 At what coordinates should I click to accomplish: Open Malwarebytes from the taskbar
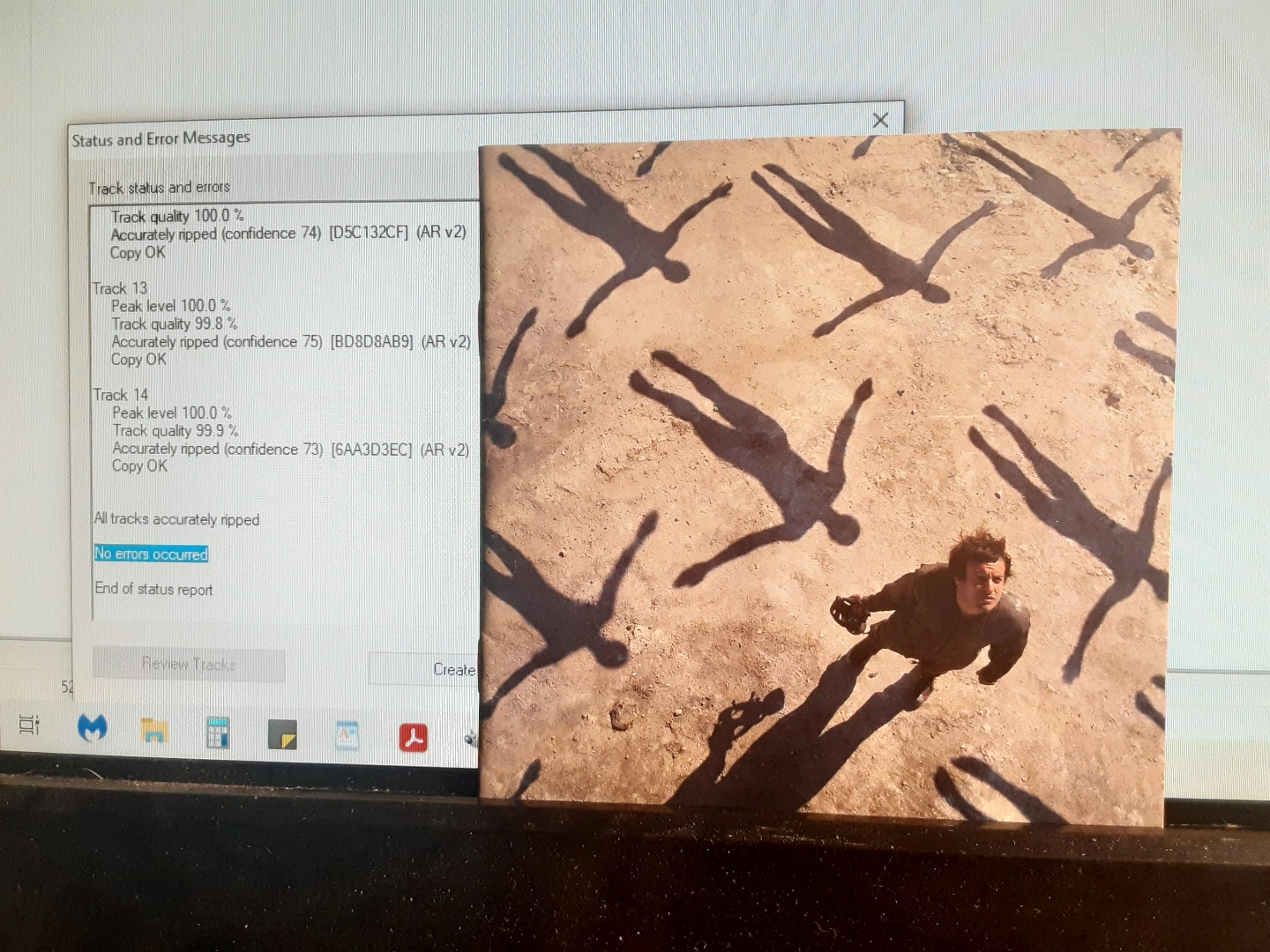click(93, 728)
